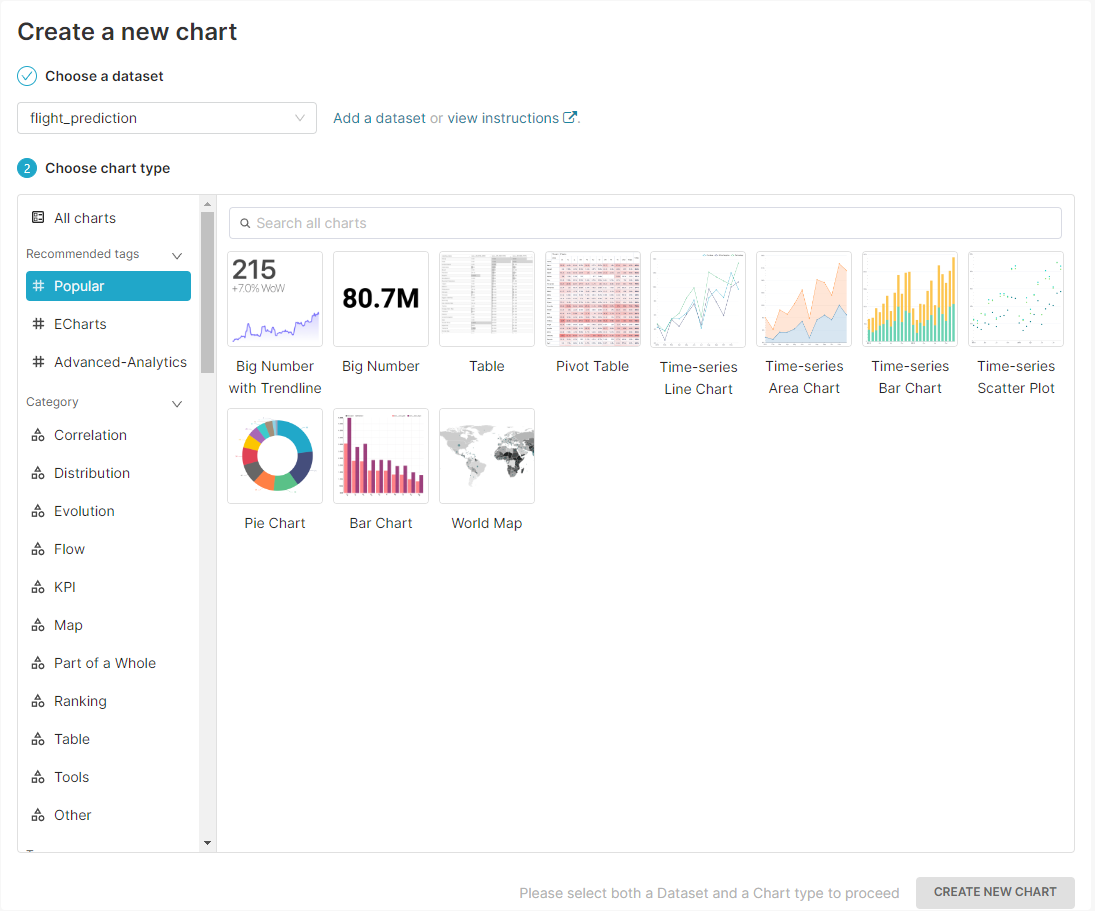Click the icon next to the KPI category

pos(40,587)
